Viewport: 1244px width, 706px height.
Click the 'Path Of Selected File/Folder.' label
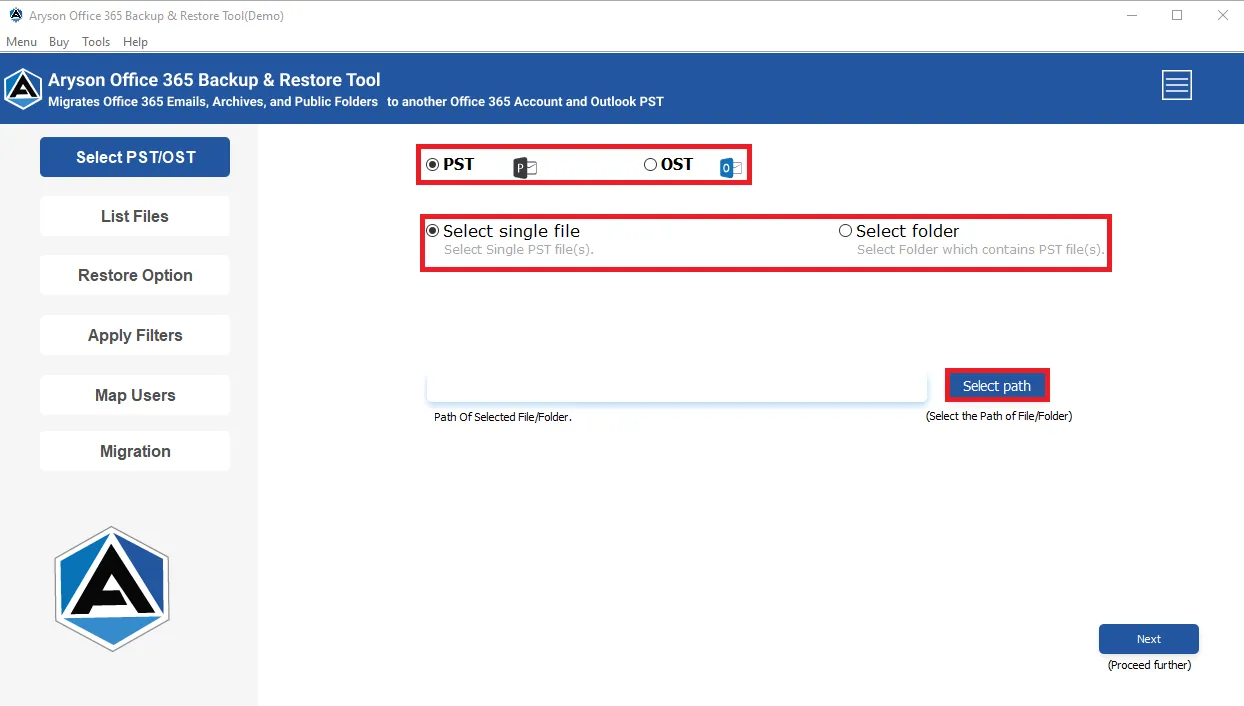[503, 417]
